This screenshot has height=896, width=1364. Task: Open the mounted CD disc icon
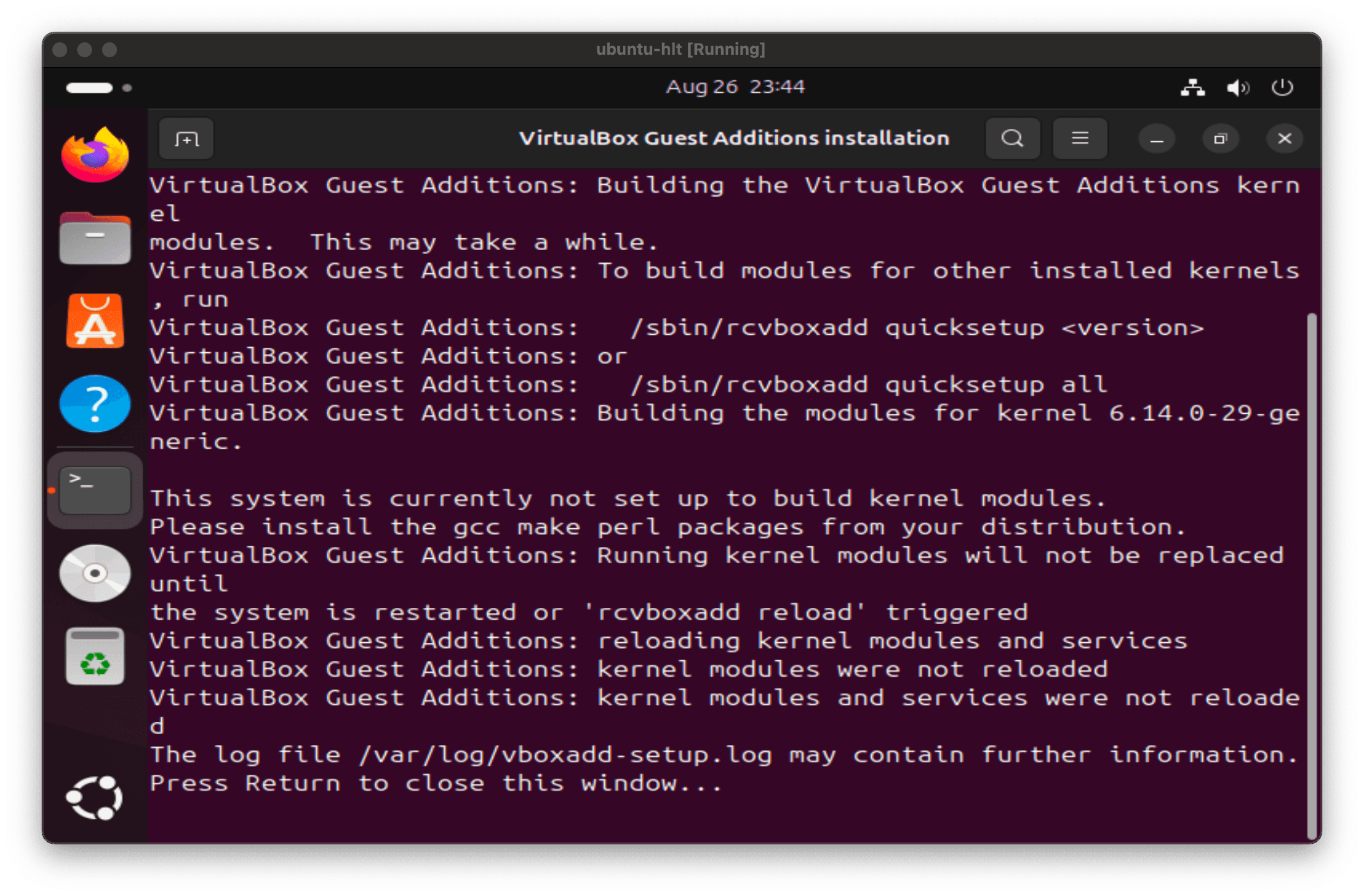[95, 573]
